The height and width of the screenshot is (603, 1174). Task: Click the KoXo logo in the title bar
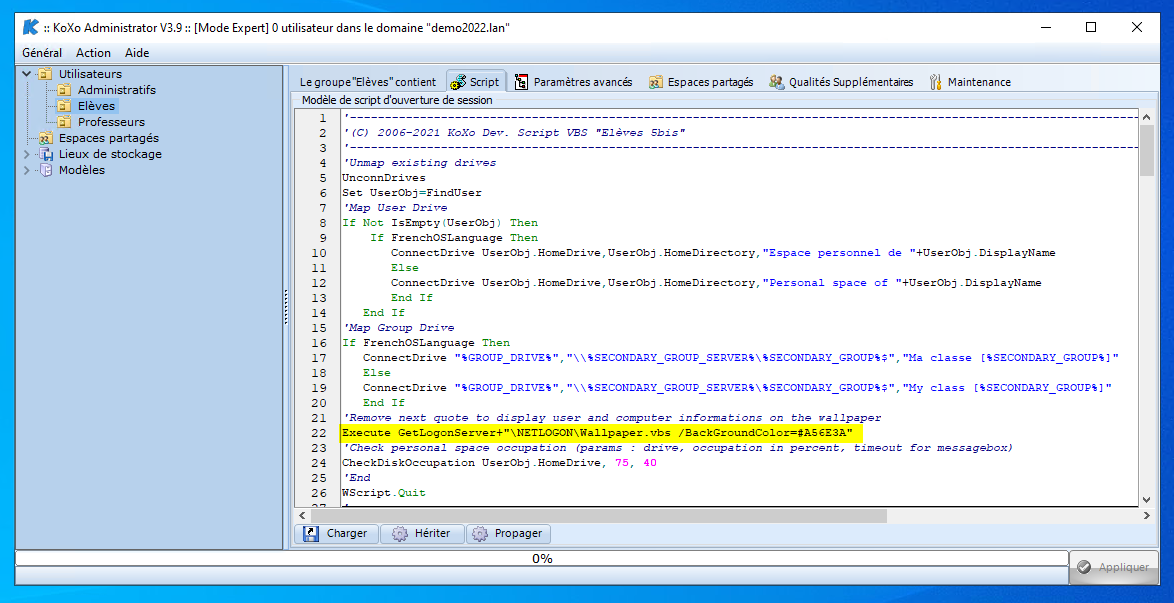point(30,28)
